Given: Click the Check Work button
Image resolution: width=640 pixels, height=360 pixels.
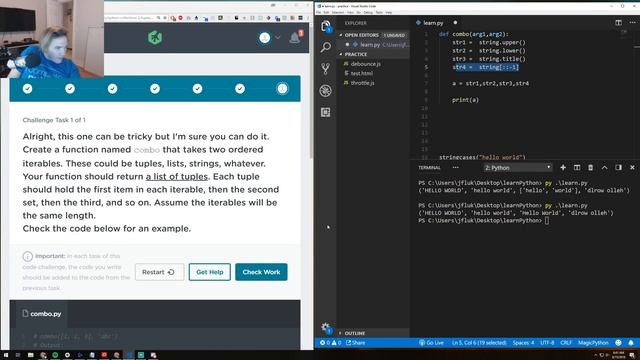Looking at the screenshot, I should (261, 272).
